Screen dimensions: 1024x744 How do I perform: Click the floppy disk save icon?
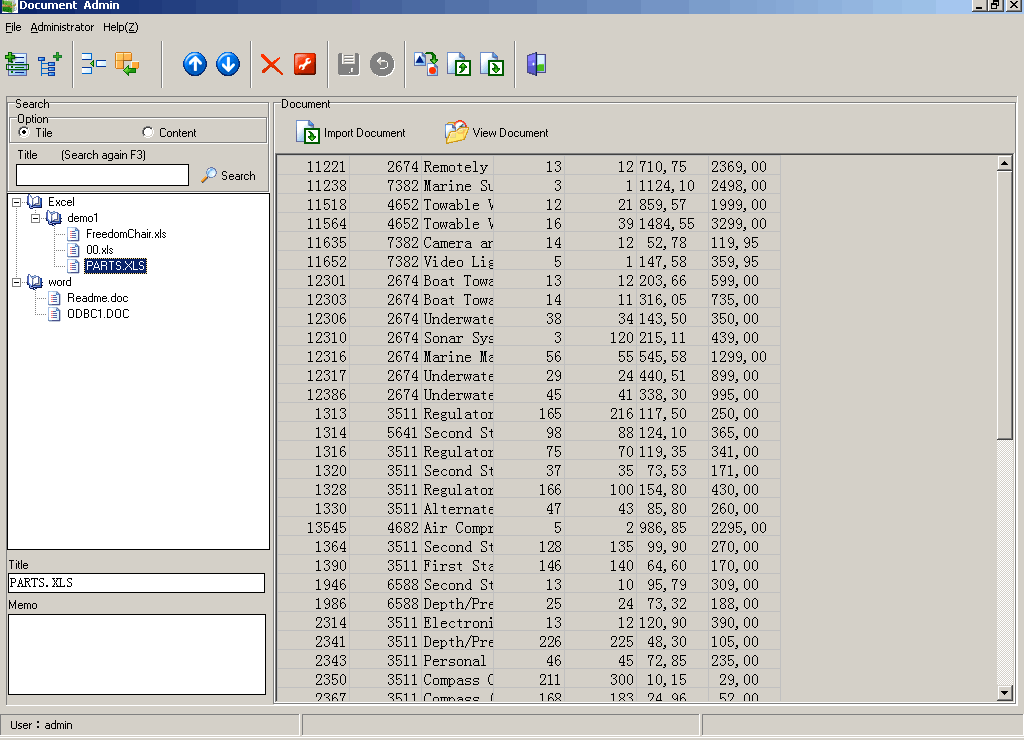(348, 65)
